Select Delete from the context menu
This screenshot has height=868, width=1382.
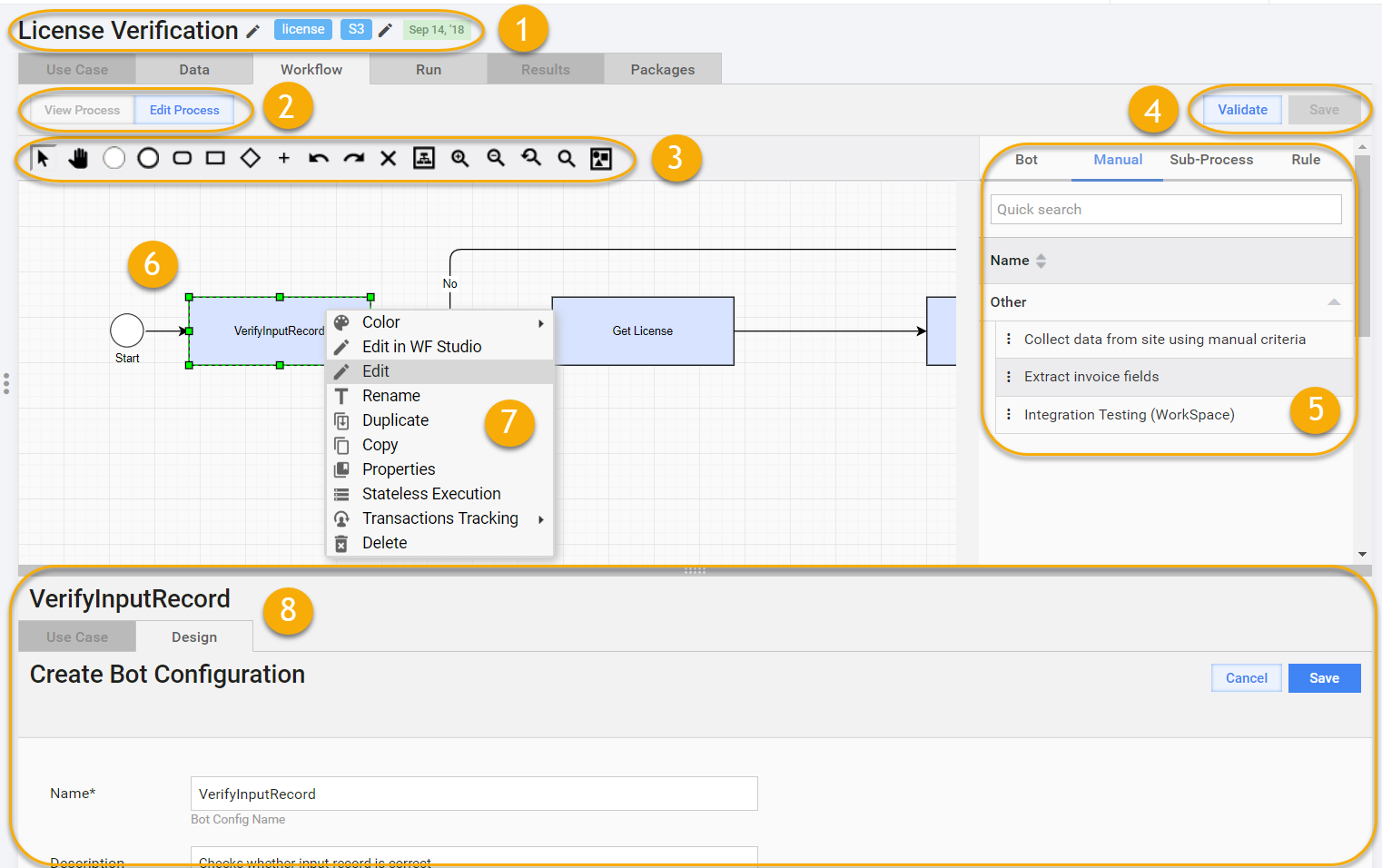439,543
